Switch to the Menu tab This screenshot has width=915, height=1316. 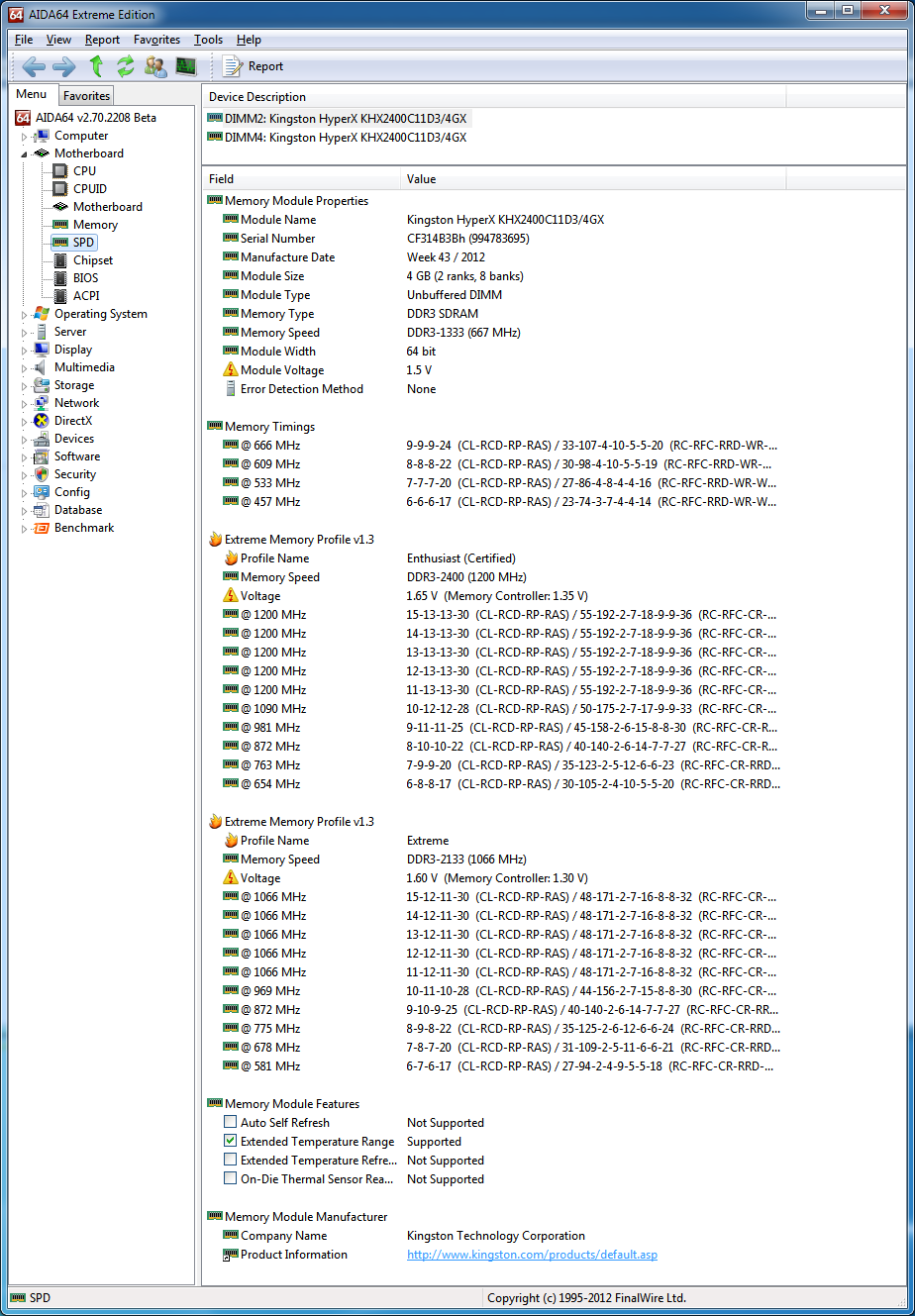pyautogui.click(x=31, y=94)
